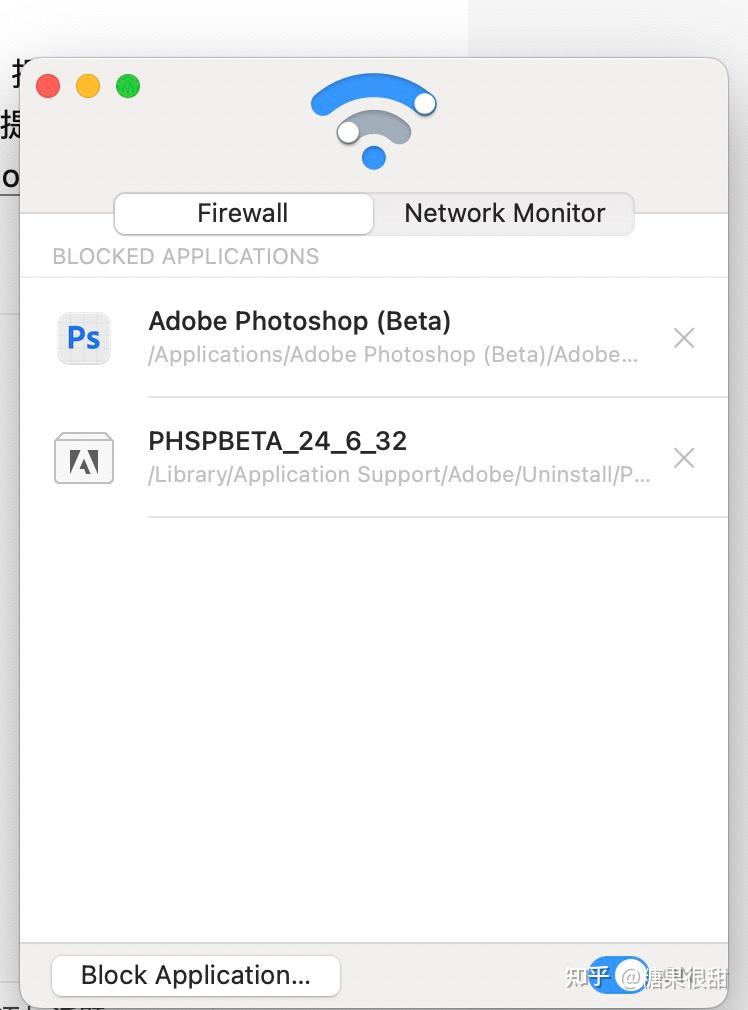748x1010 pixels.
Task: Click the Wi-Fi firewall logo at the top
Action: (374, 122)
